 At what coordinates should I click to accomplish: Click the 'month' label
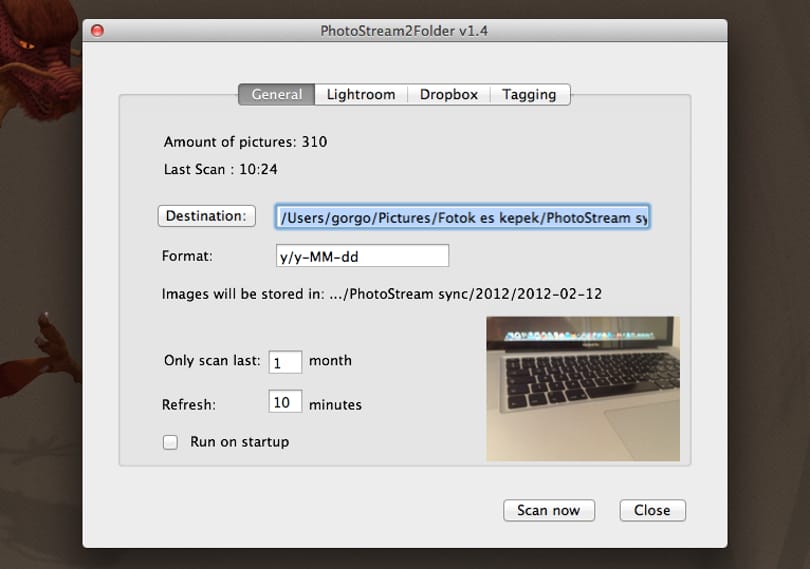coord(330,360)
